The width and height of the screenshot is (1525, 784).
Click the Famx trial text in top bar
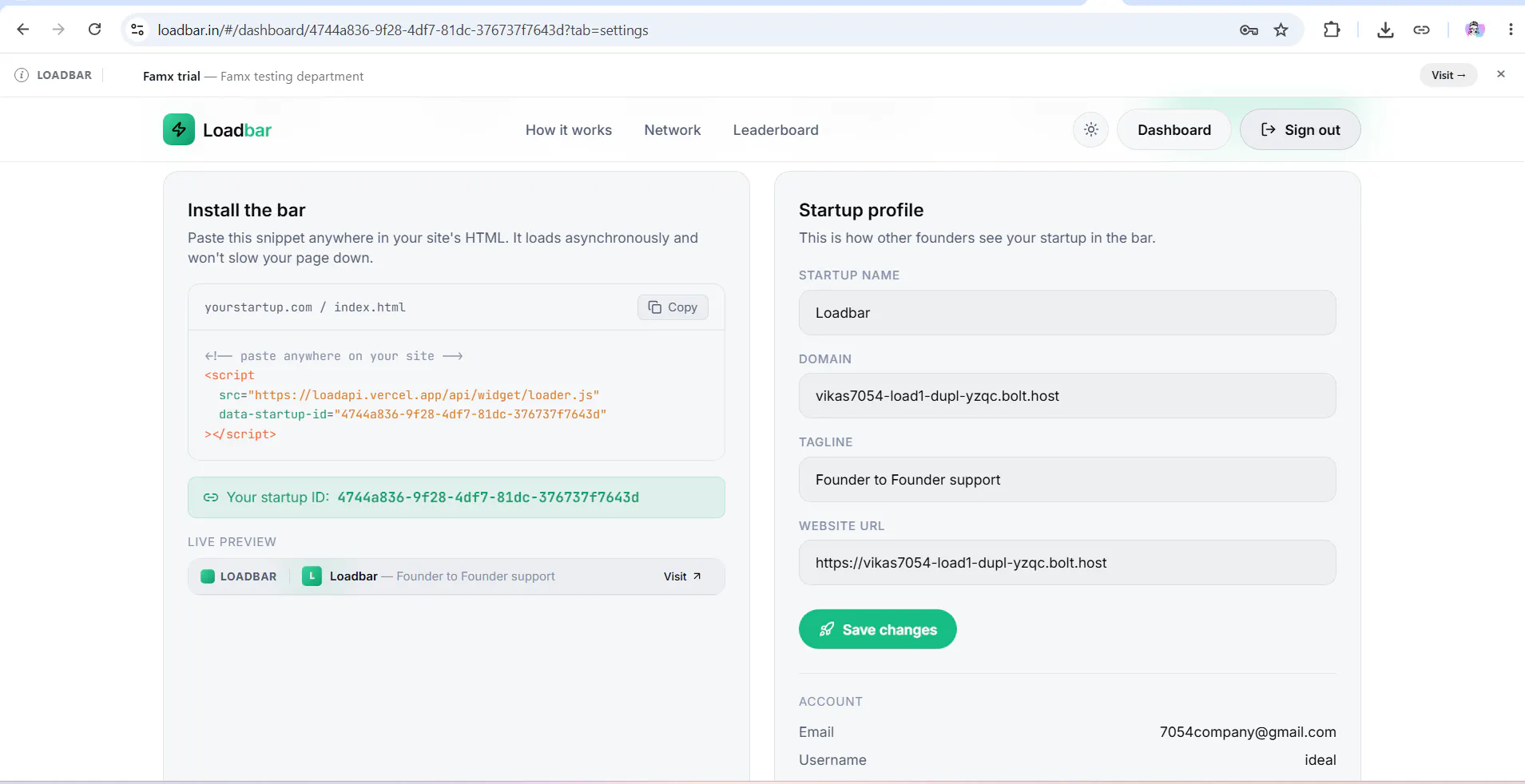[x=172, y=76]
